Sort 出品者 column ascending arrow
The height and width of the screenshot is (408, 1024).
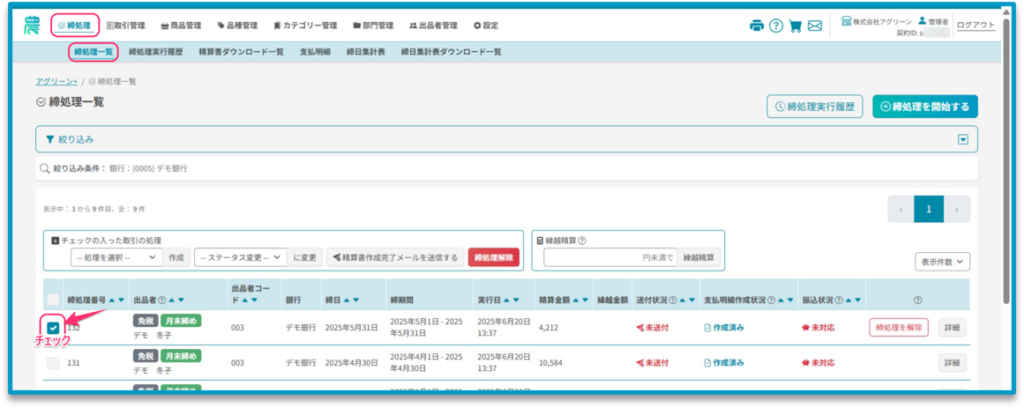click(x=171, y=300)
